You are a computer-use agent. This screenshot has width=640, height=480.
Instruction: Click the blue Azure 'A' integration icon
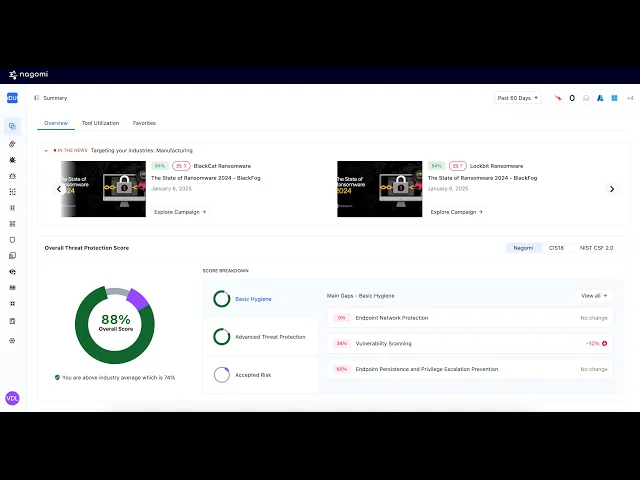pyautogui.click(x=600, y=98)
